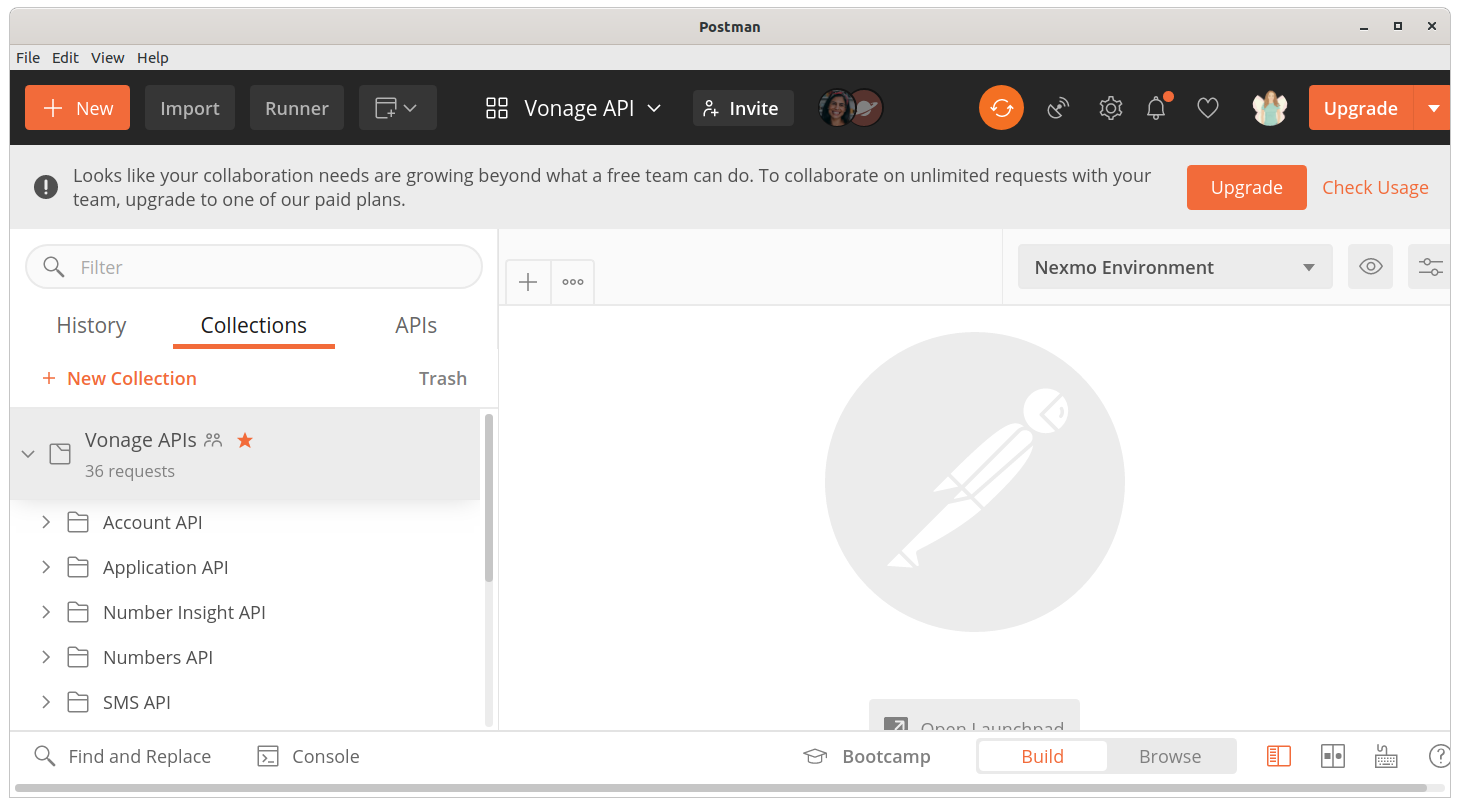
Task: Click the Application API folder icon
Action: coord(78,567)
